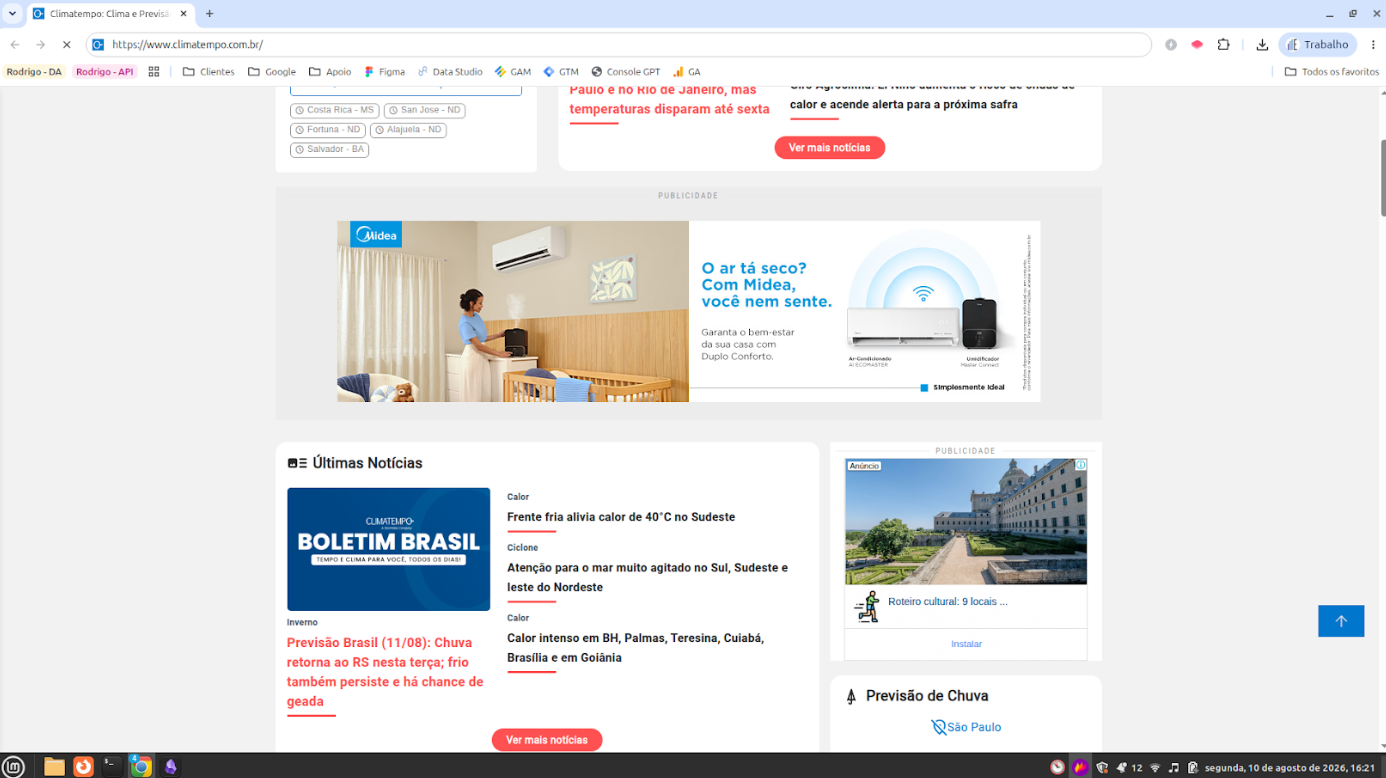Select the Fortuna - ND recent city
The image size is (1386, 778).
(x=328, y=130)
